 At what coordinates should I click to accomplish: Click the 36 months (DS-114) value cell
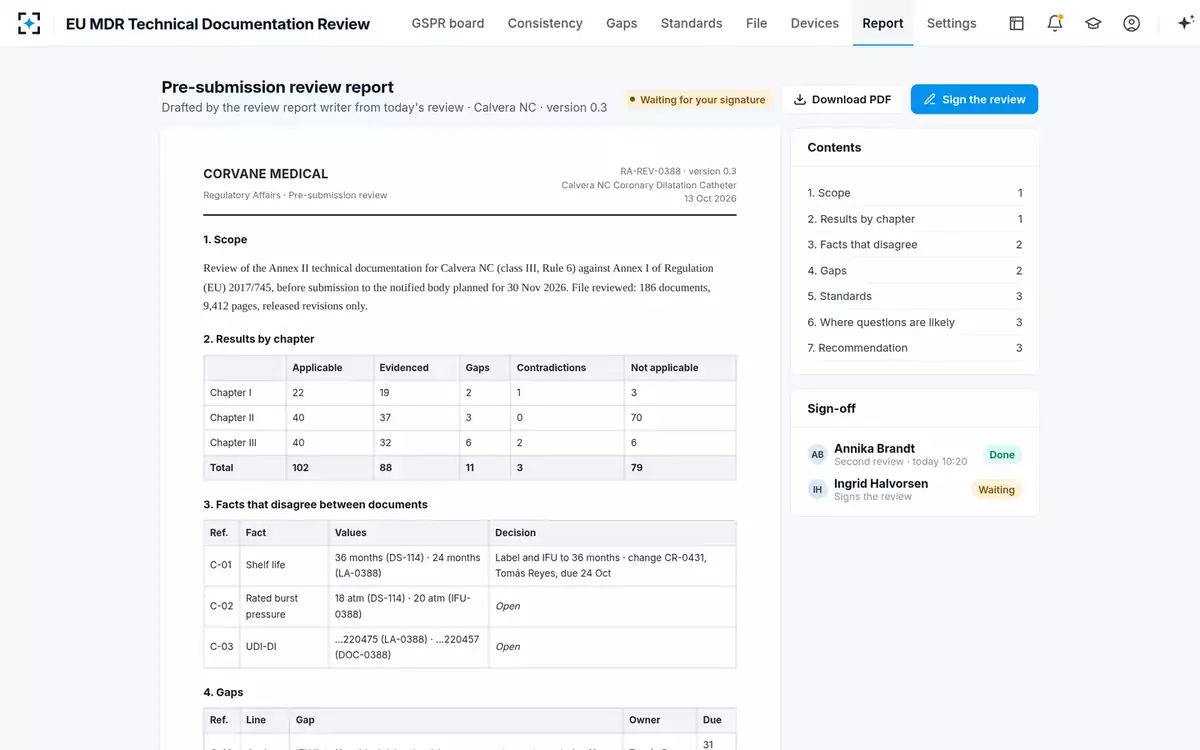point(408,565)
